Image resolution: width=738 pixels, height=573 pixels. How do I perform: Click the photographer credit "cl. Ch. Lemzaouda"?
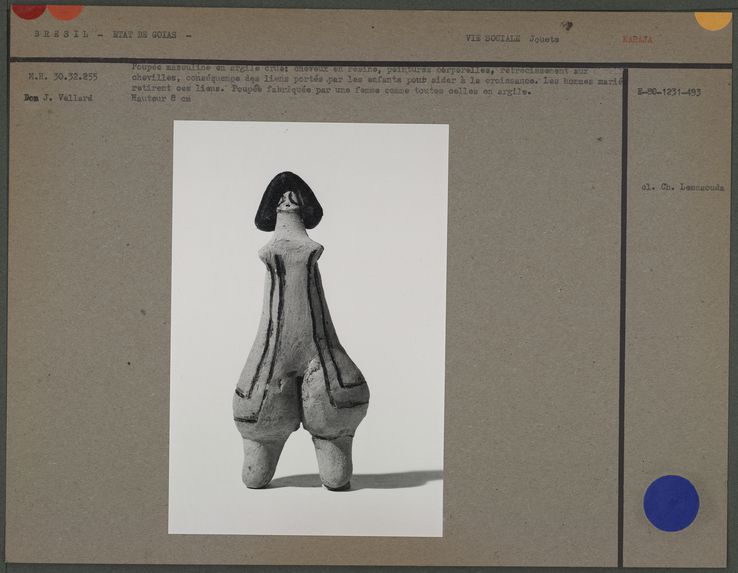682,187
